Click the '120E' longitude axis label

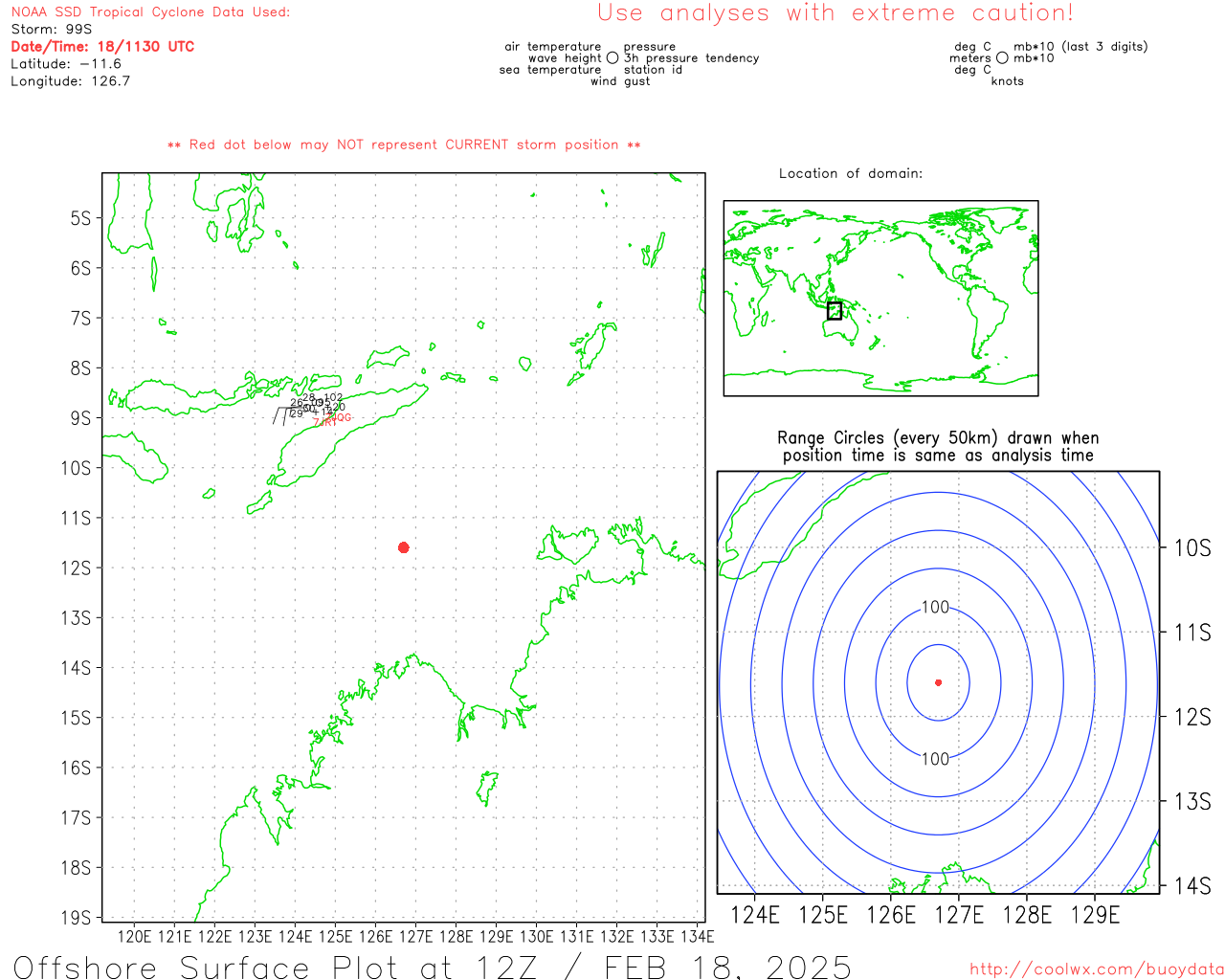pos(134,936)
